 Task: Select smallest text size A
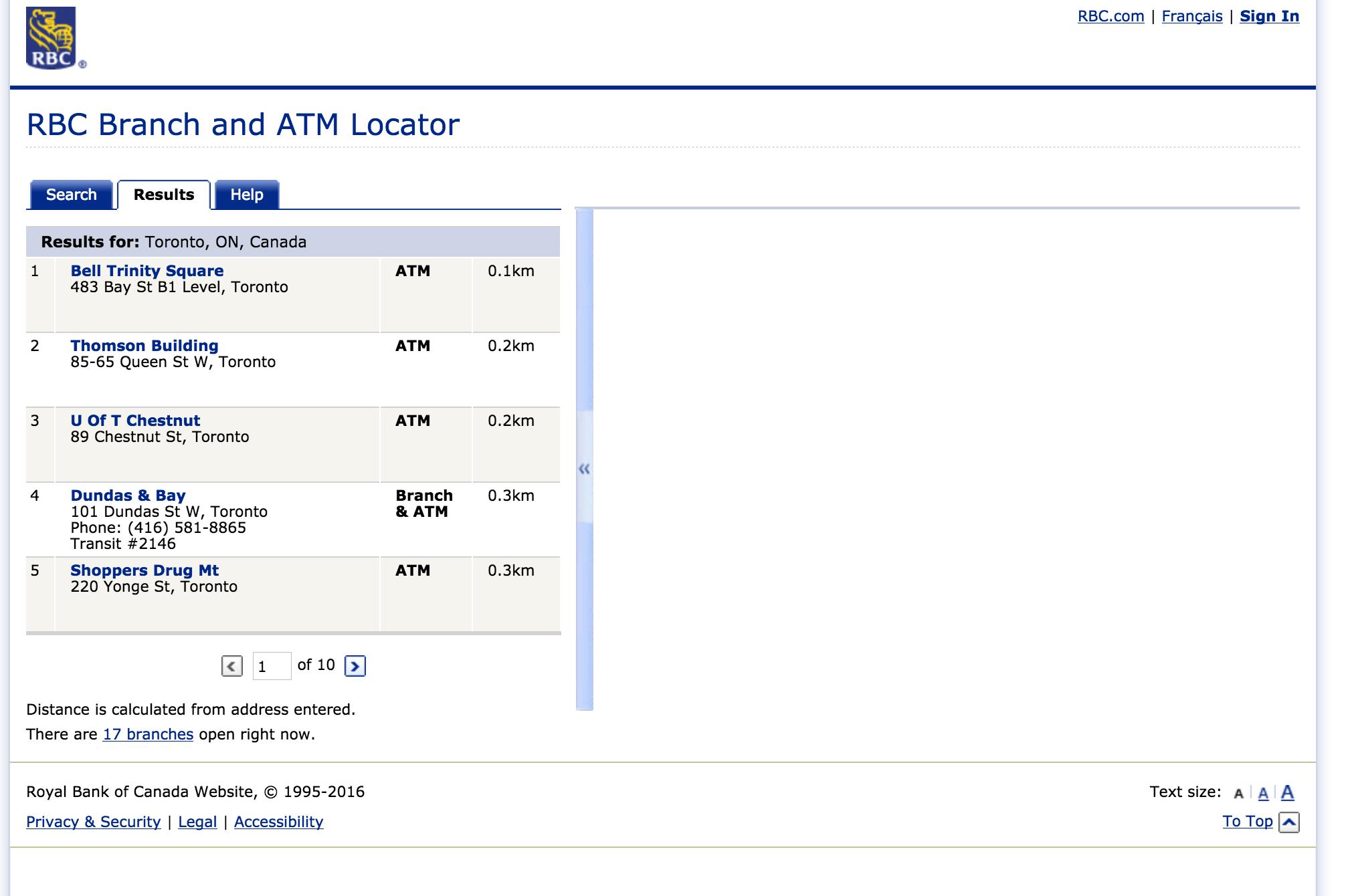click(1238, 794)
